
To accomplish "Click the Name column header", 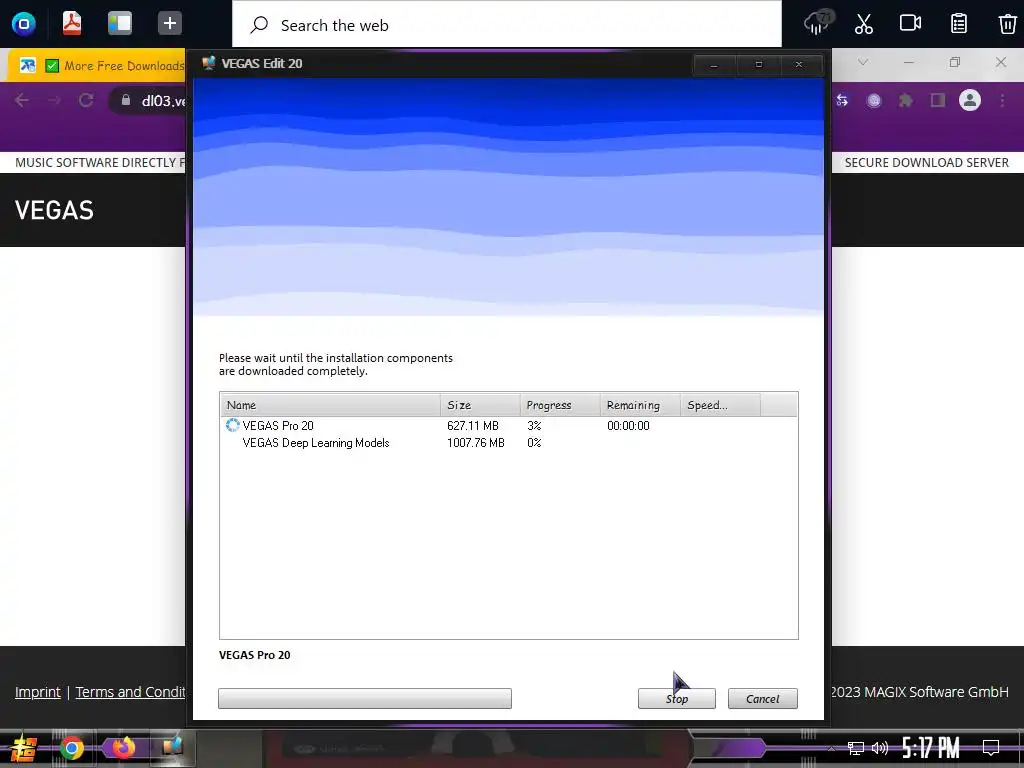I will (x=330, y=405).
